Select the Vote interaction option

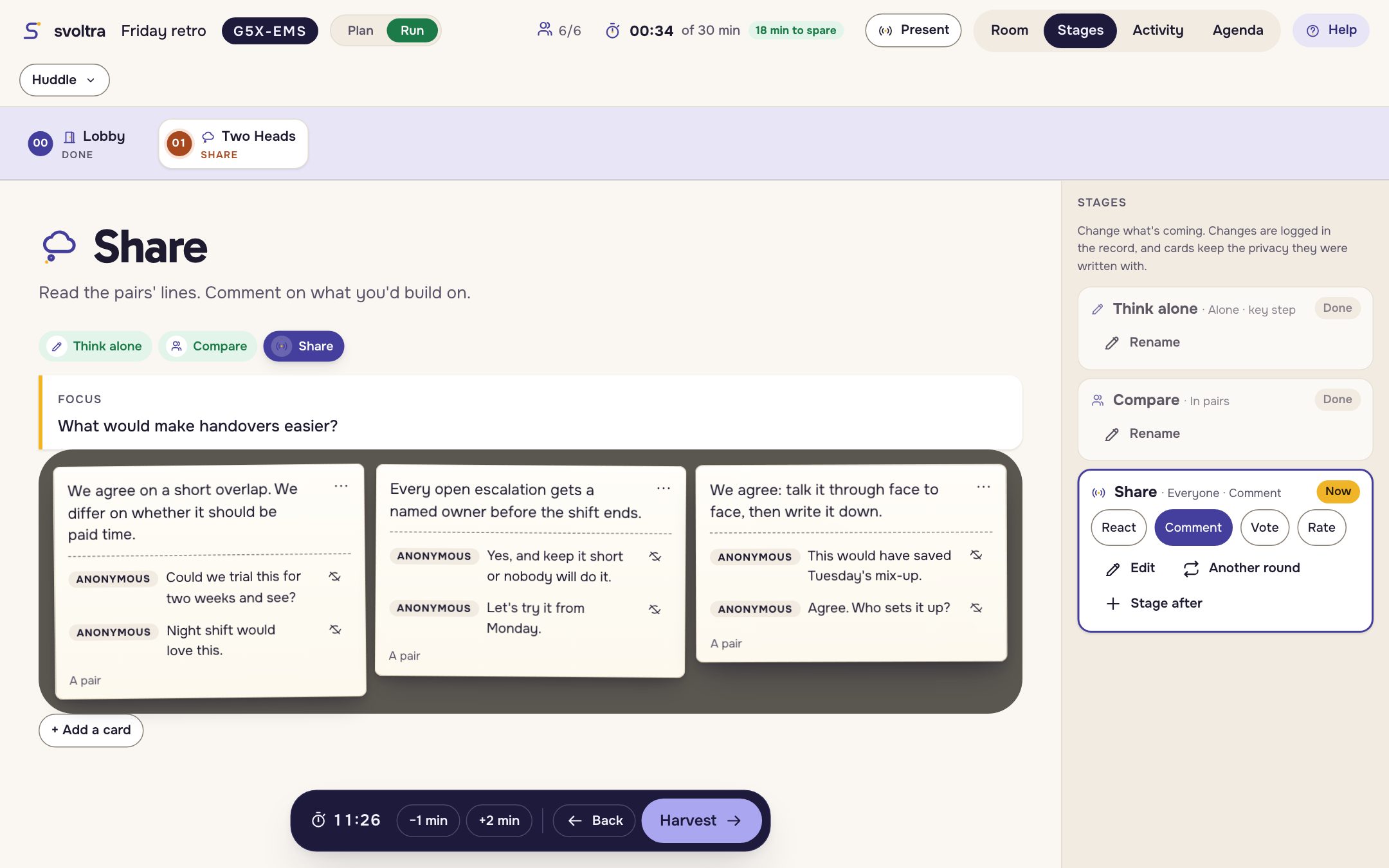click(x=1264, y=527)
